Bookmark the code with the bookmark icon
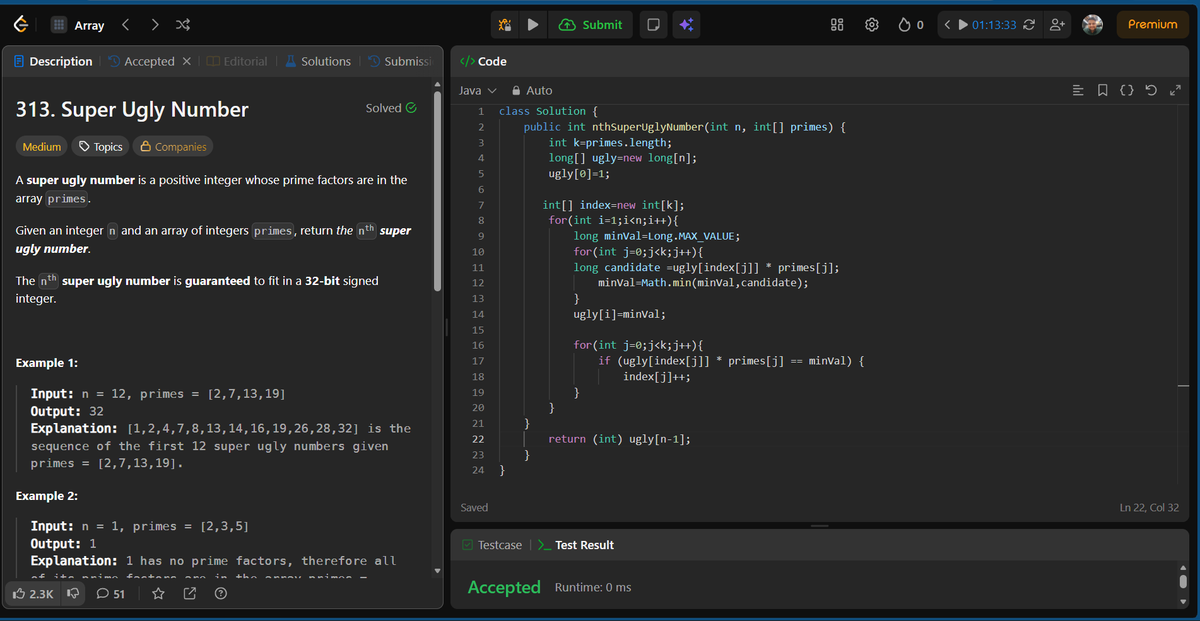 coord(1102,91)
